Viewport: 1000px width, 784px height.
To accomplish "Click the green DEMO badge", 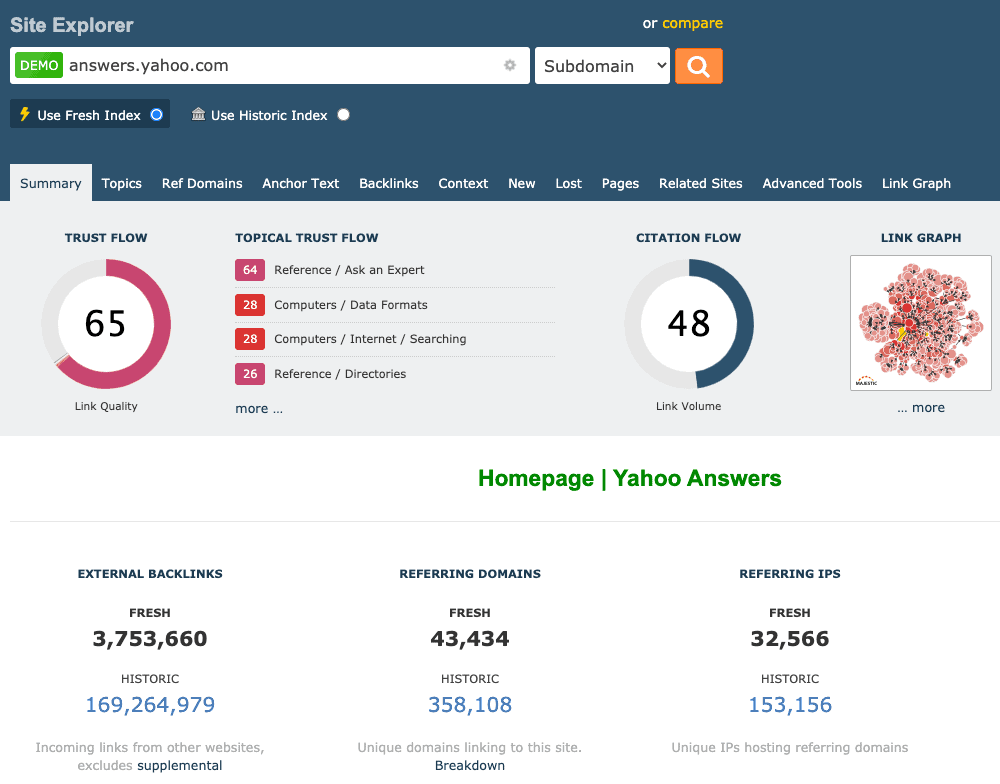I will 39,66.
